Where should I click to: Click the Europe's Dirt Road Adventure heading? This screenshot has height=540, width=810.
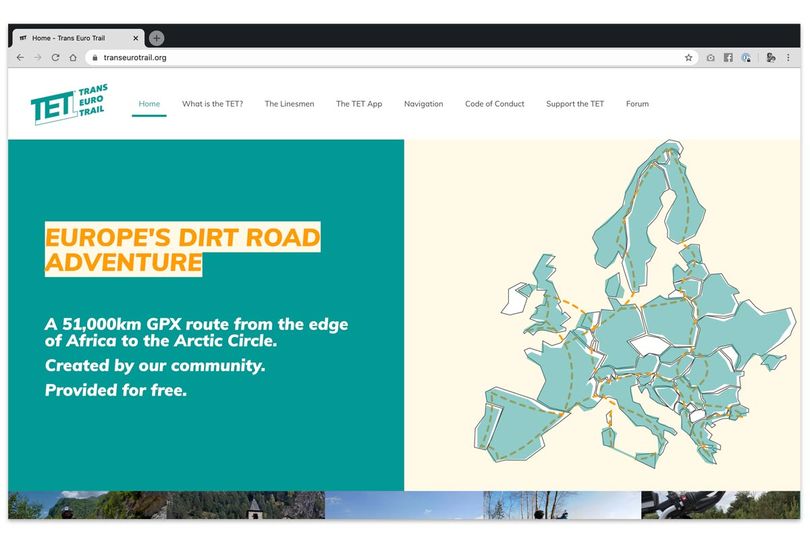pyautogui.click(x=182, y=249)
